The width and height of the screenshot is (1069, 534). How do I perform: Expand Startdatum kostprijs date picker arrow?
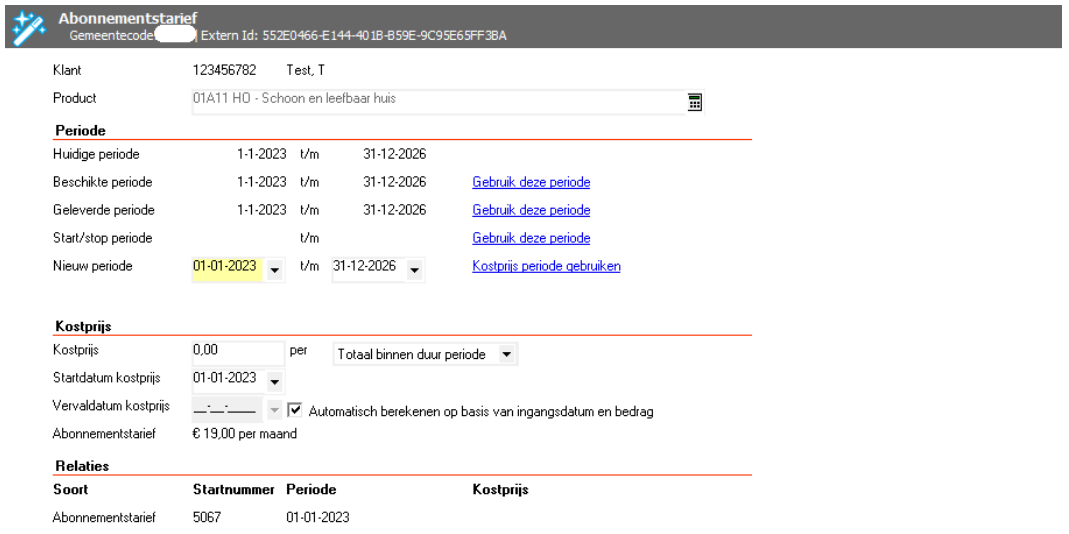(275, 381)
